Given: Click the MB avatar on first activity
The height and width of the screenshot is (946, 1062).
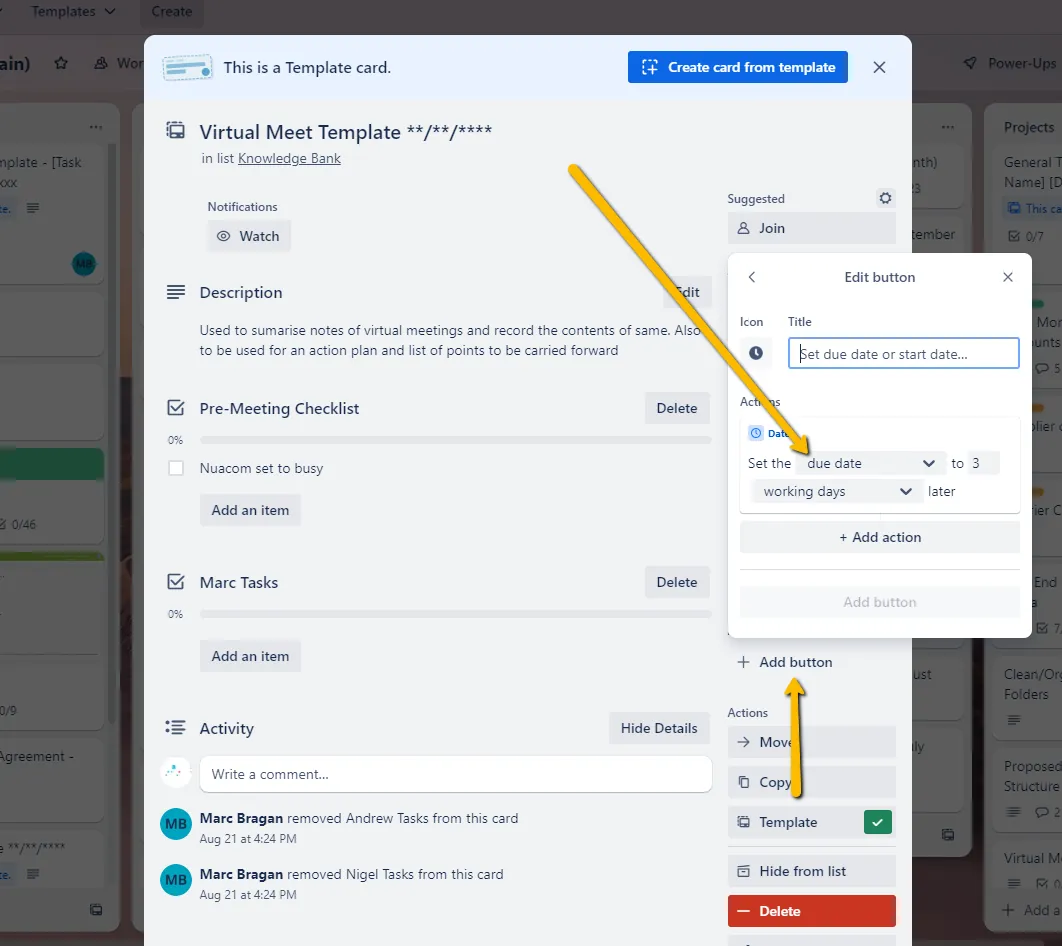Looking at the screenshot, I should (x=175, y=824).
